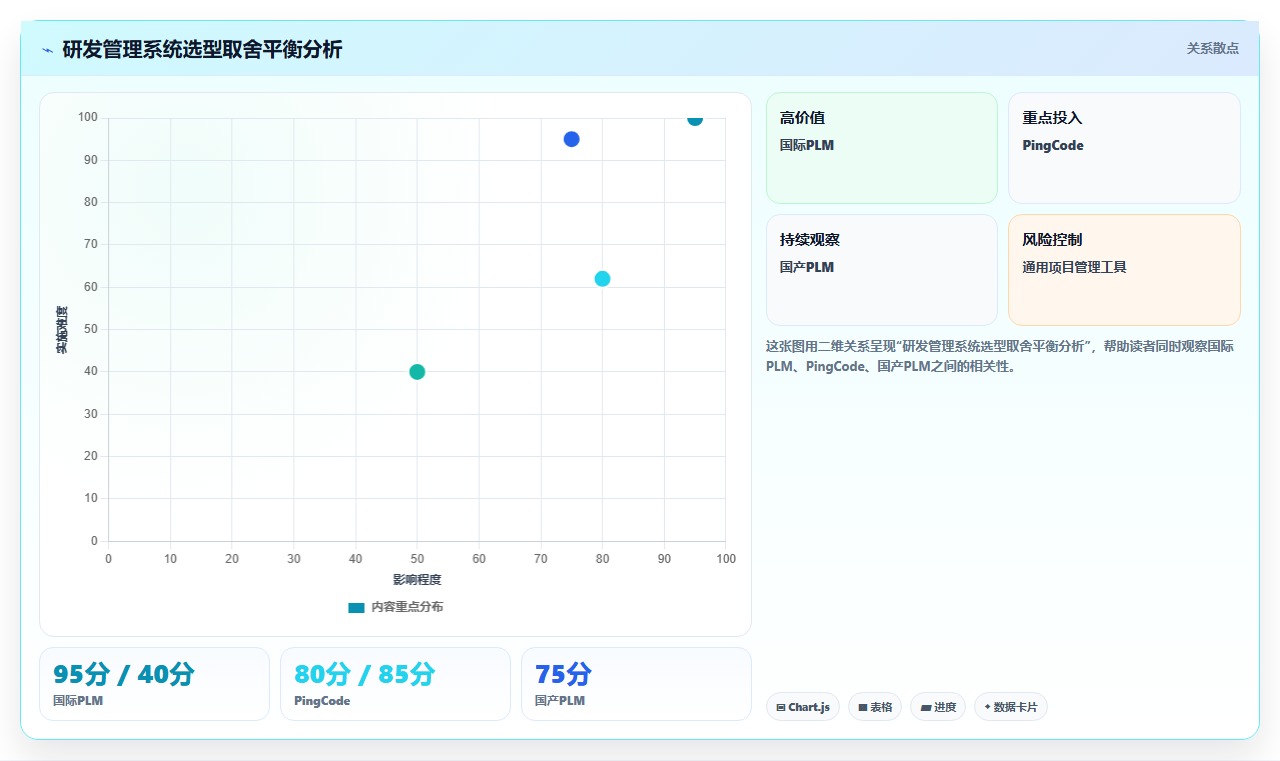Select the 进度 tag
This screenshot has height=761, width=1280.
pos(938,707)
